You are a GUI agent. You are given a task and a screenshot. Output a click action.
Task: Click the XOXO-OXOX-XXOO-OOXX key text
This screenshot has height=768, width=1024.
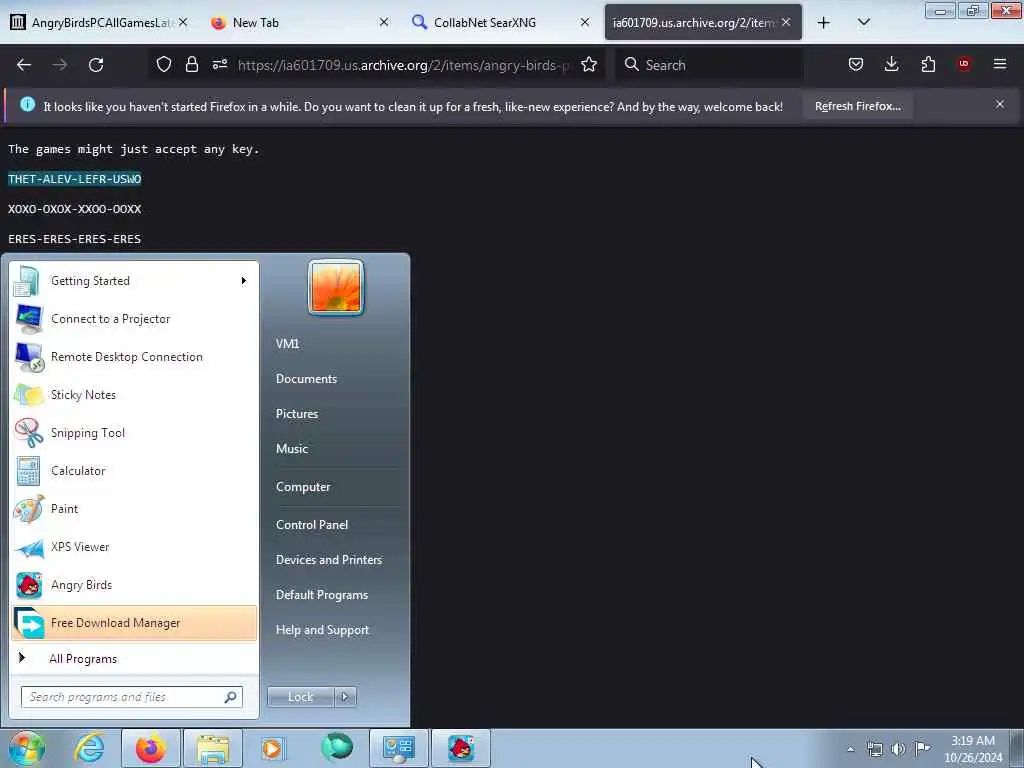74,209
